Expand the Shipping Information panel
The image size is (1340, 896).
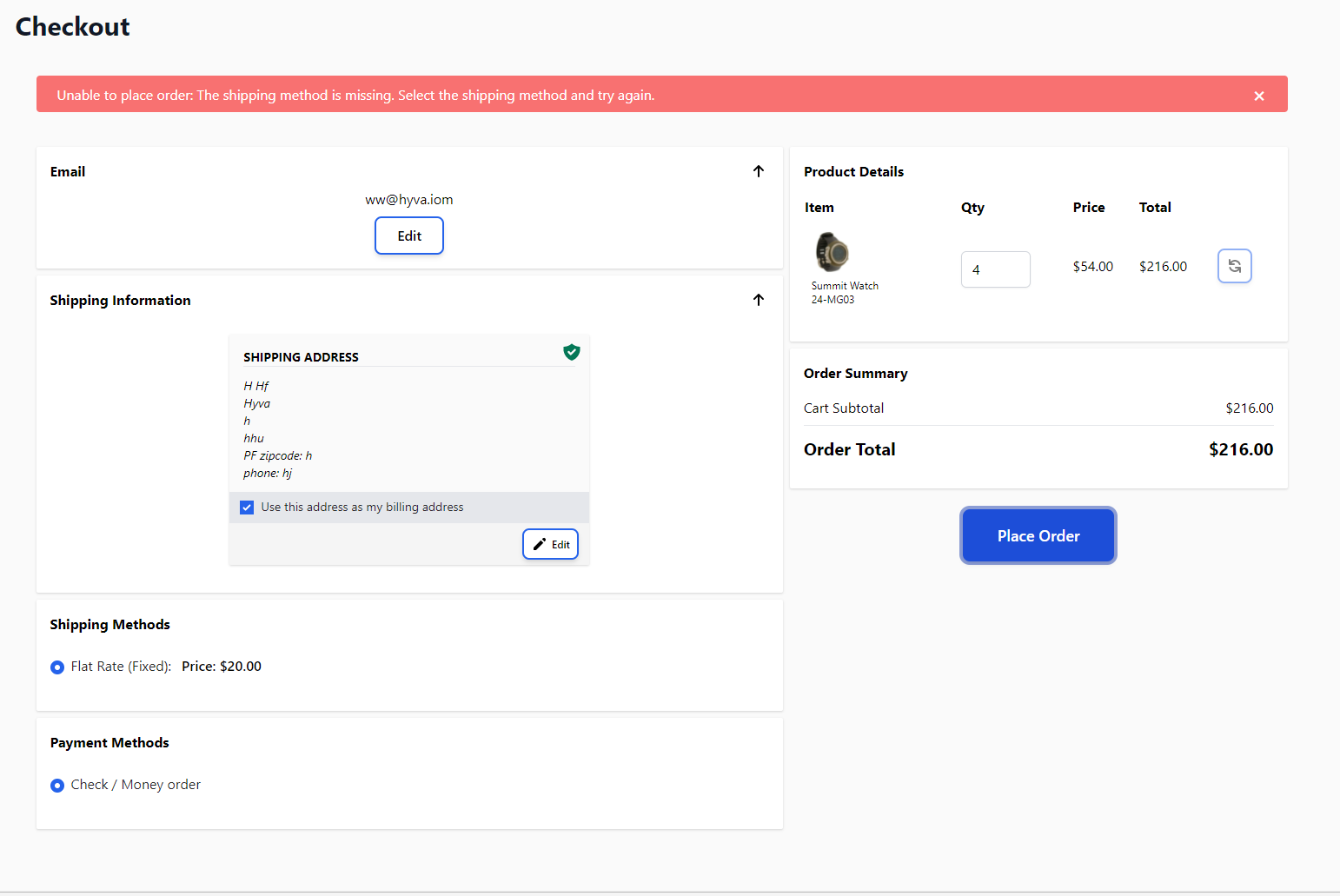[120, 300]
